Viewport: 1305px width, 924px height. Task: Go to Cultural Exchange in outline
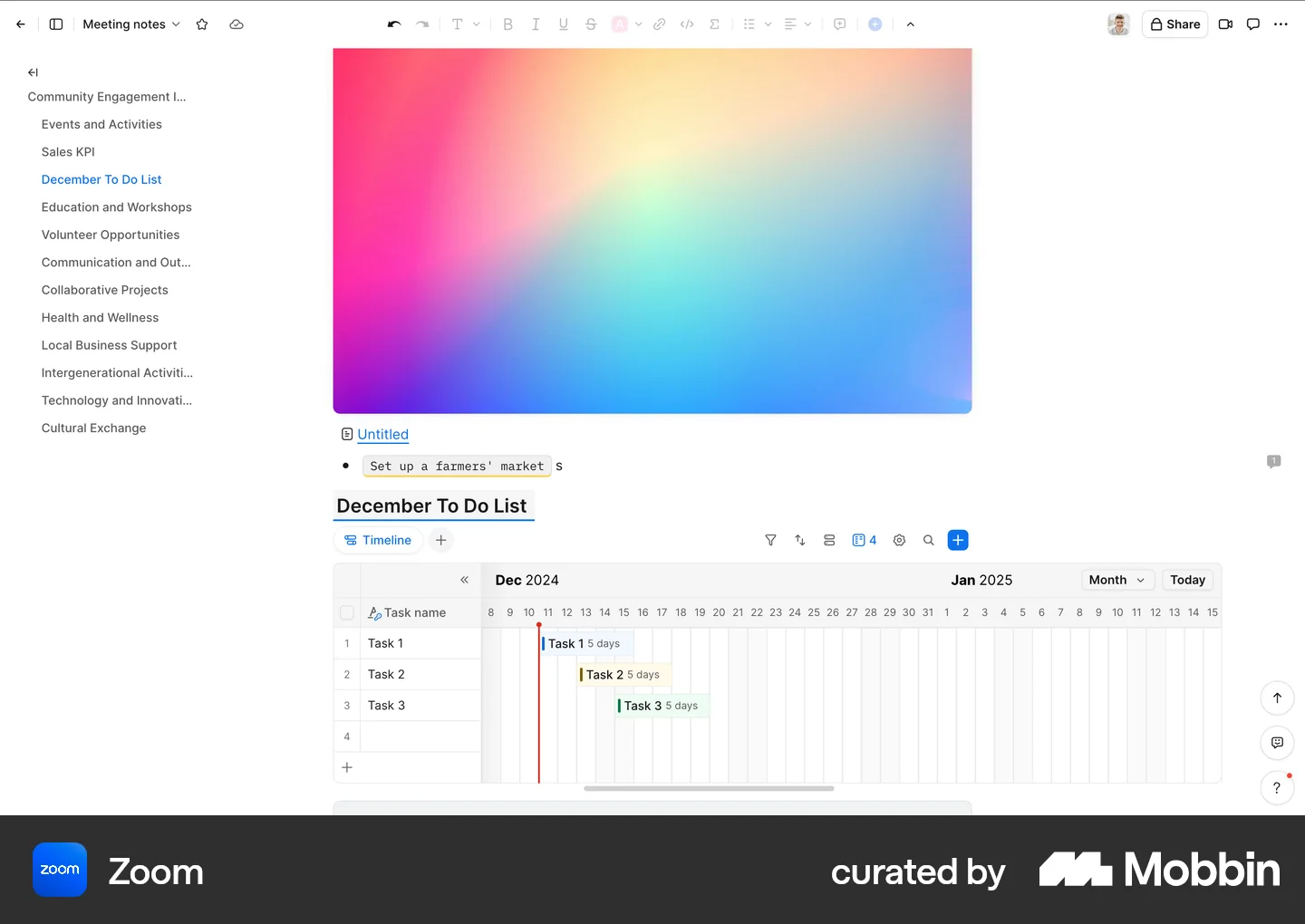coord(93,428)
